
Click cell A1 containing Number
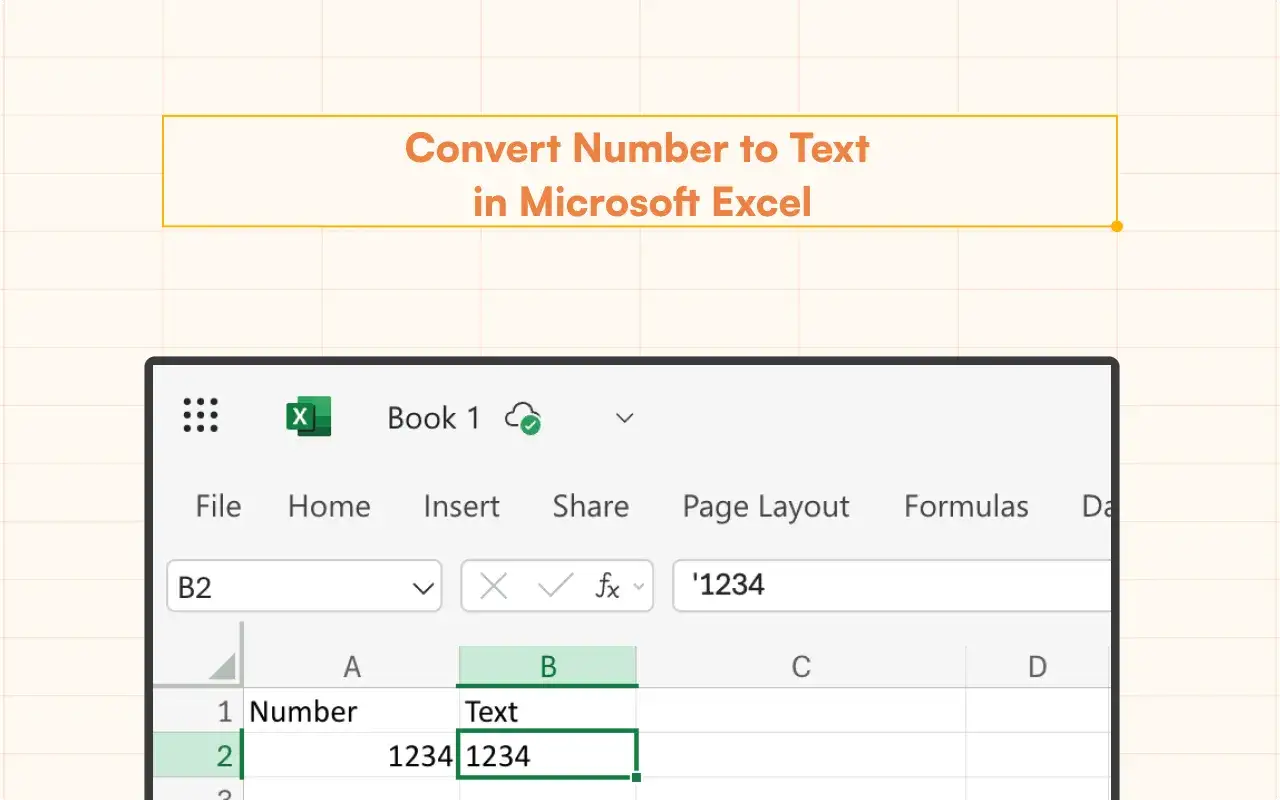[351, 711]
